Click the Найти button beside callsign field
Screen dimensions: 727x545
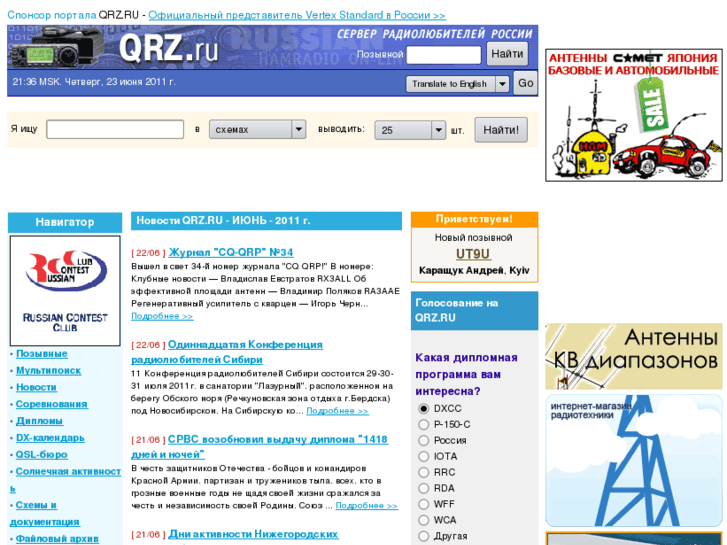coord(507,54)
